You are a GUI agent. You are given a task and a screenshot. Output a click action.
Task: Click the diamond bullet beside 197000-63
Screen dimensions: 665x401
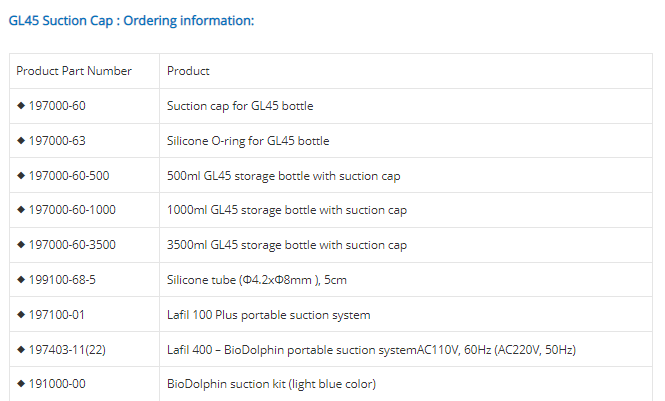click(21, 141)
